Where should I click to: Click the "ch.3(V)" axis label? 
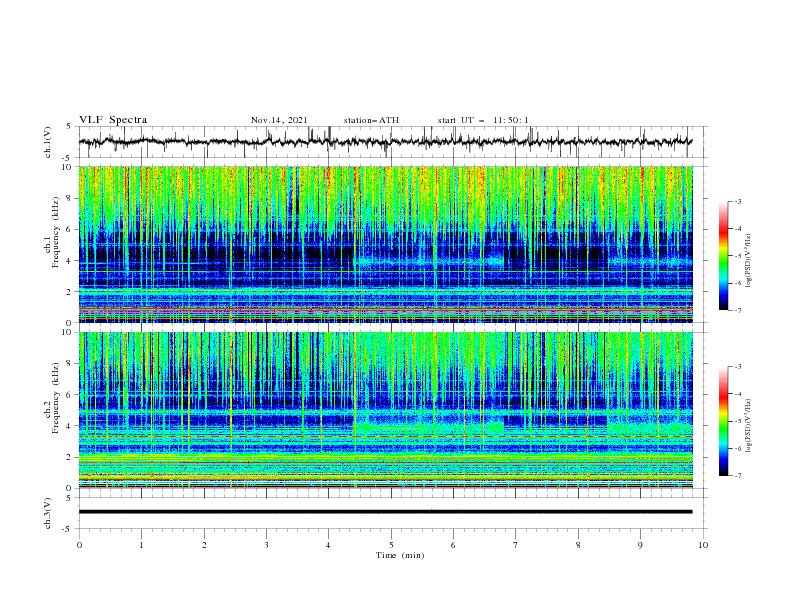[x=48, y=513]
